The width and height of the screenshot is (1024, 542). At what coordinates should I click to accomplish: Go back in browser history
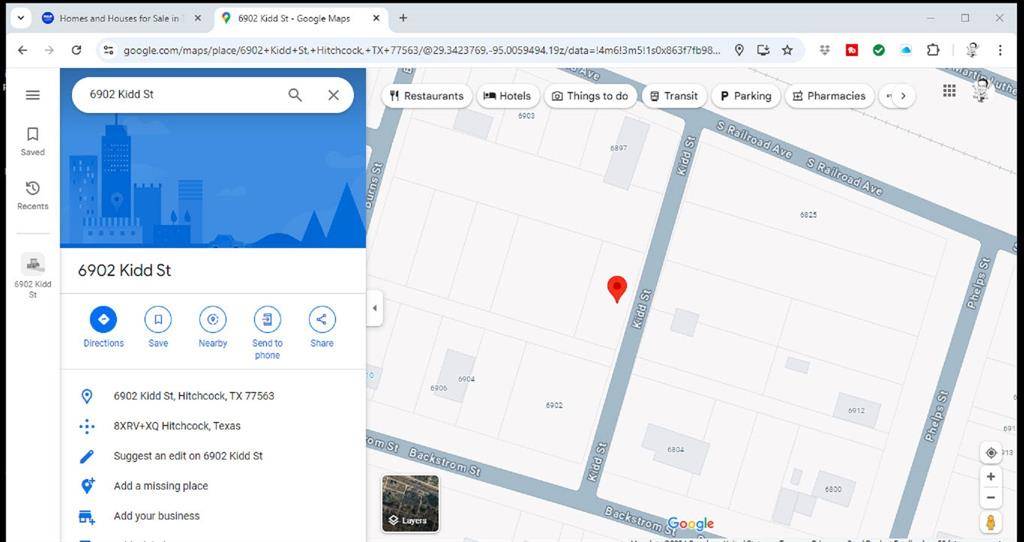click(23, 50)
